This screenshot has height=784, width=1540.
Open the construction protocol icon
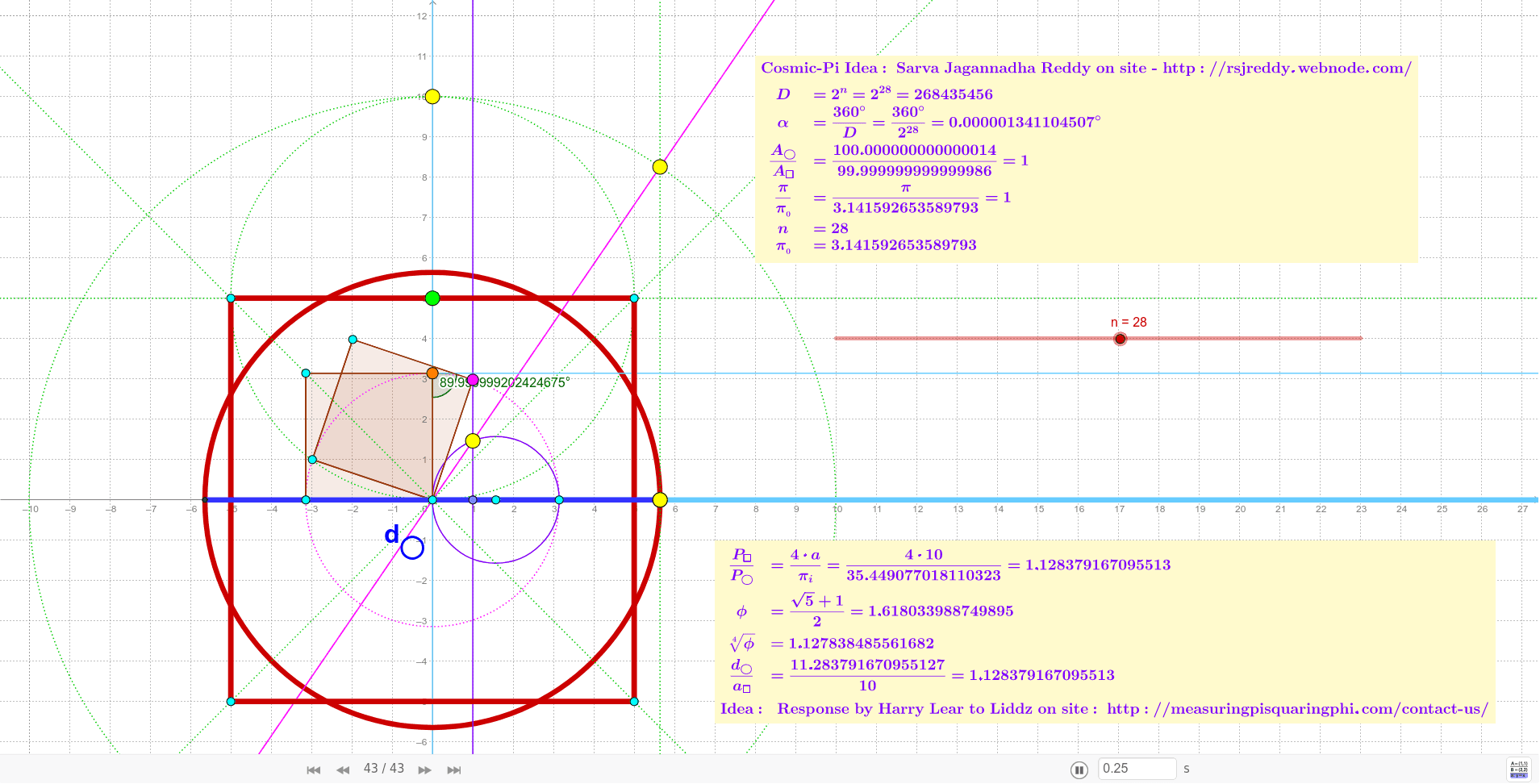click(1519, 769)
